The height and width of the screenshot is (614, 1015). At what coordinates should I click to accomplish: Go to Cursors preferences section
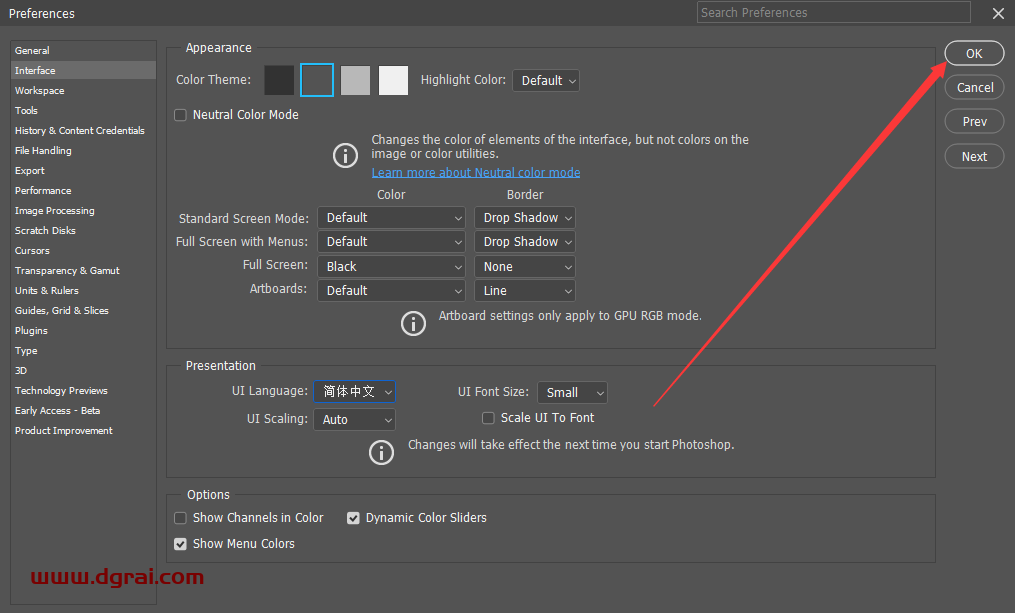[x=32, y=251]
